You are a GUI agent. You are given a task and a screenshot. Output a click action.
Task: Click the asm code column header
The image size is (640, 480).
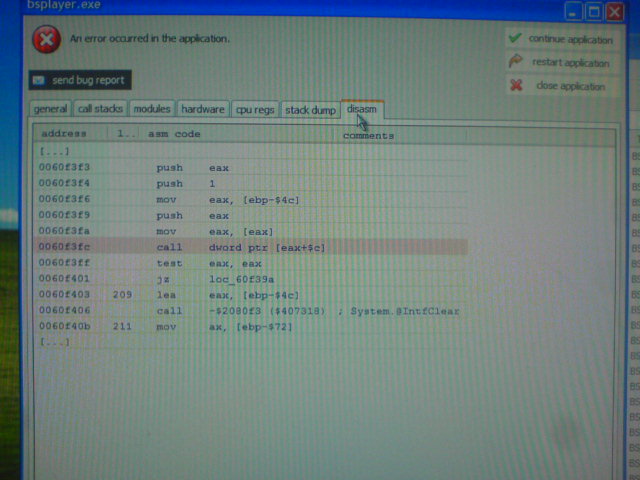[x=236, y=134]
